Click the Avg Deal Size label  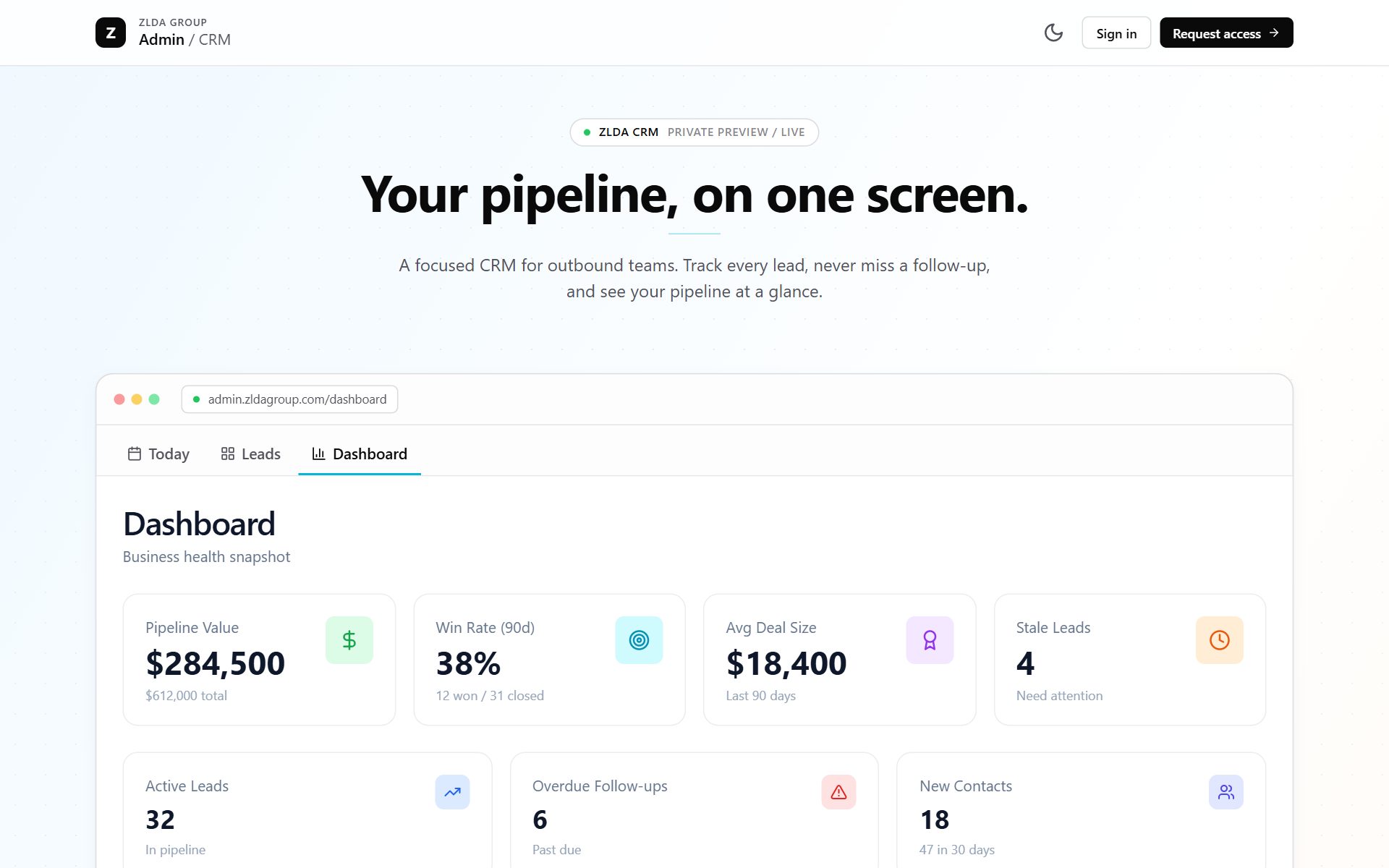771,628
